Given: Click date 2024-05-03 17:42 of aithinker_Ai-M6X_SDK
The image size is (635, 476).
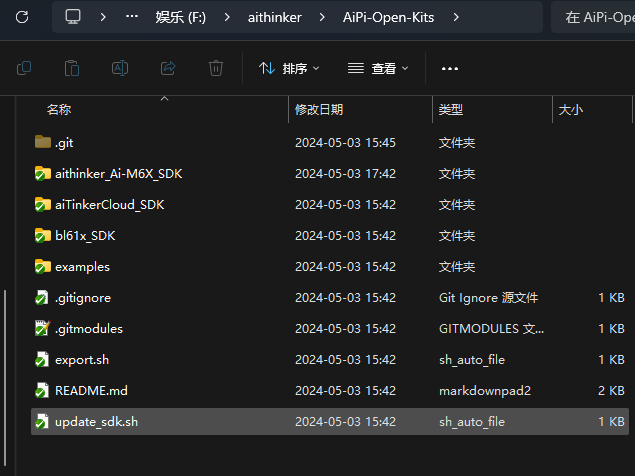Looking at the screenshot, I should click(x=345, y=174).
